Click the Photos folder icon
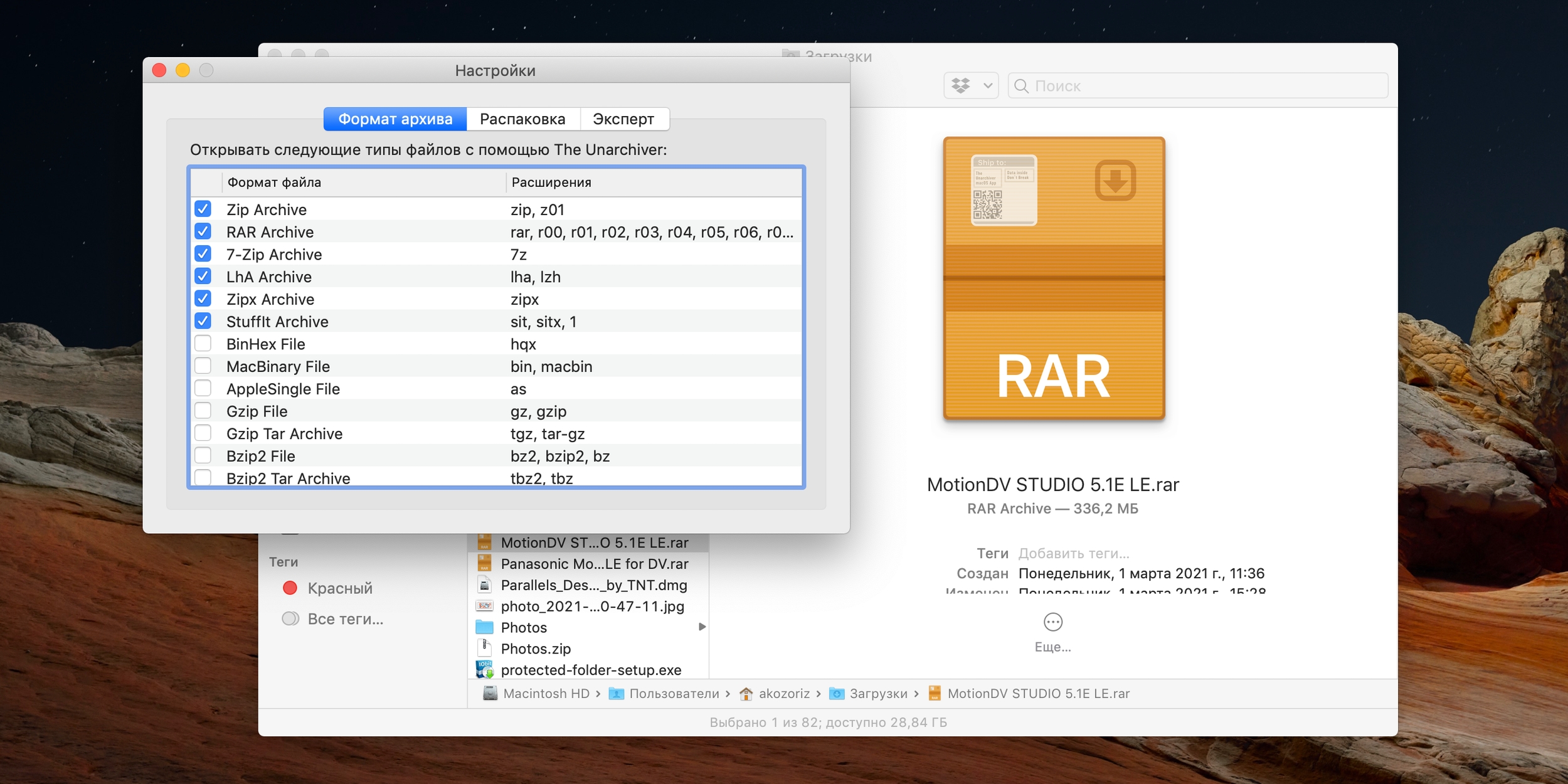 (x=484, y=627)
